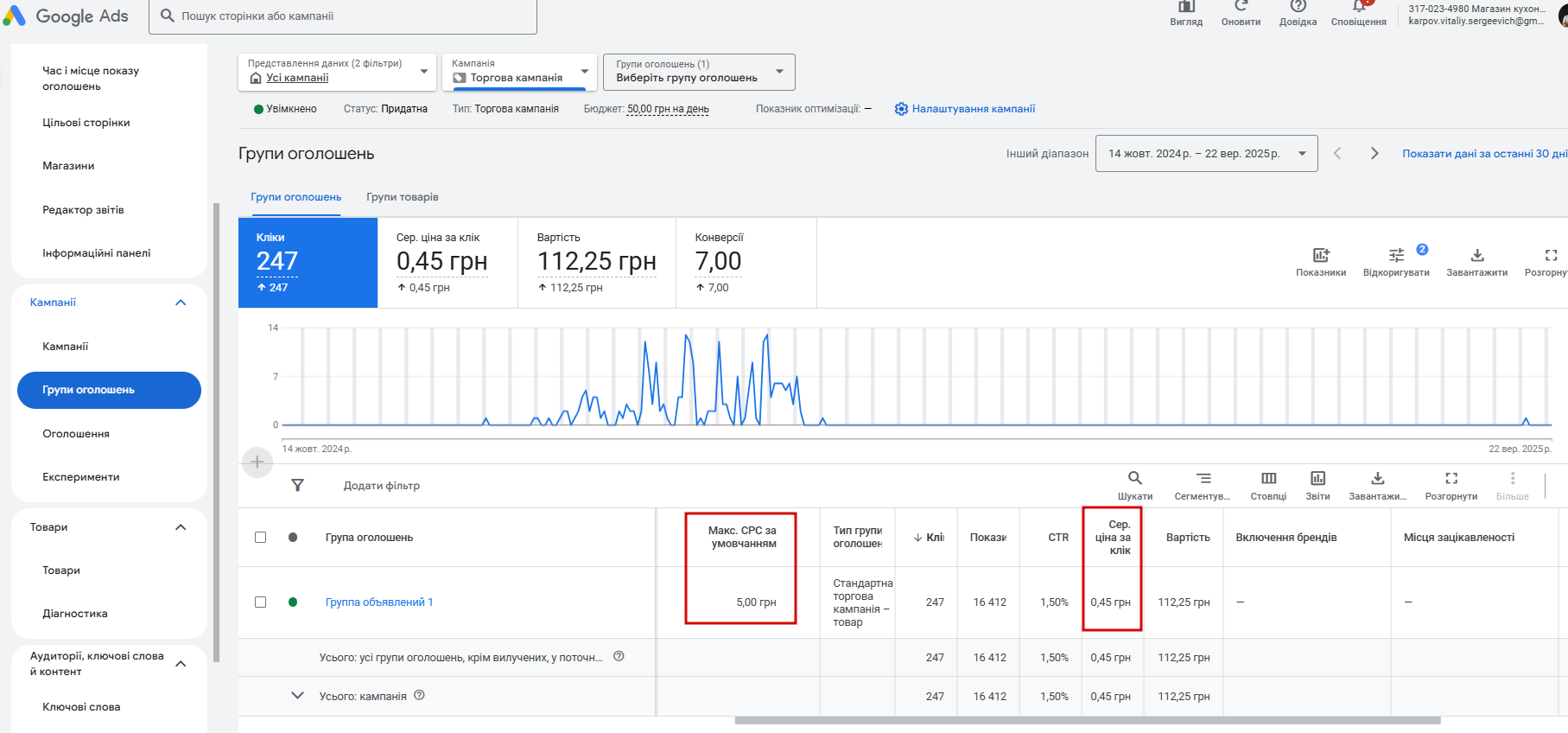Click the Шукати table search icon
Image resolution: width=1568 pixels, height=733 pixels.
(x=1135, y=478)
